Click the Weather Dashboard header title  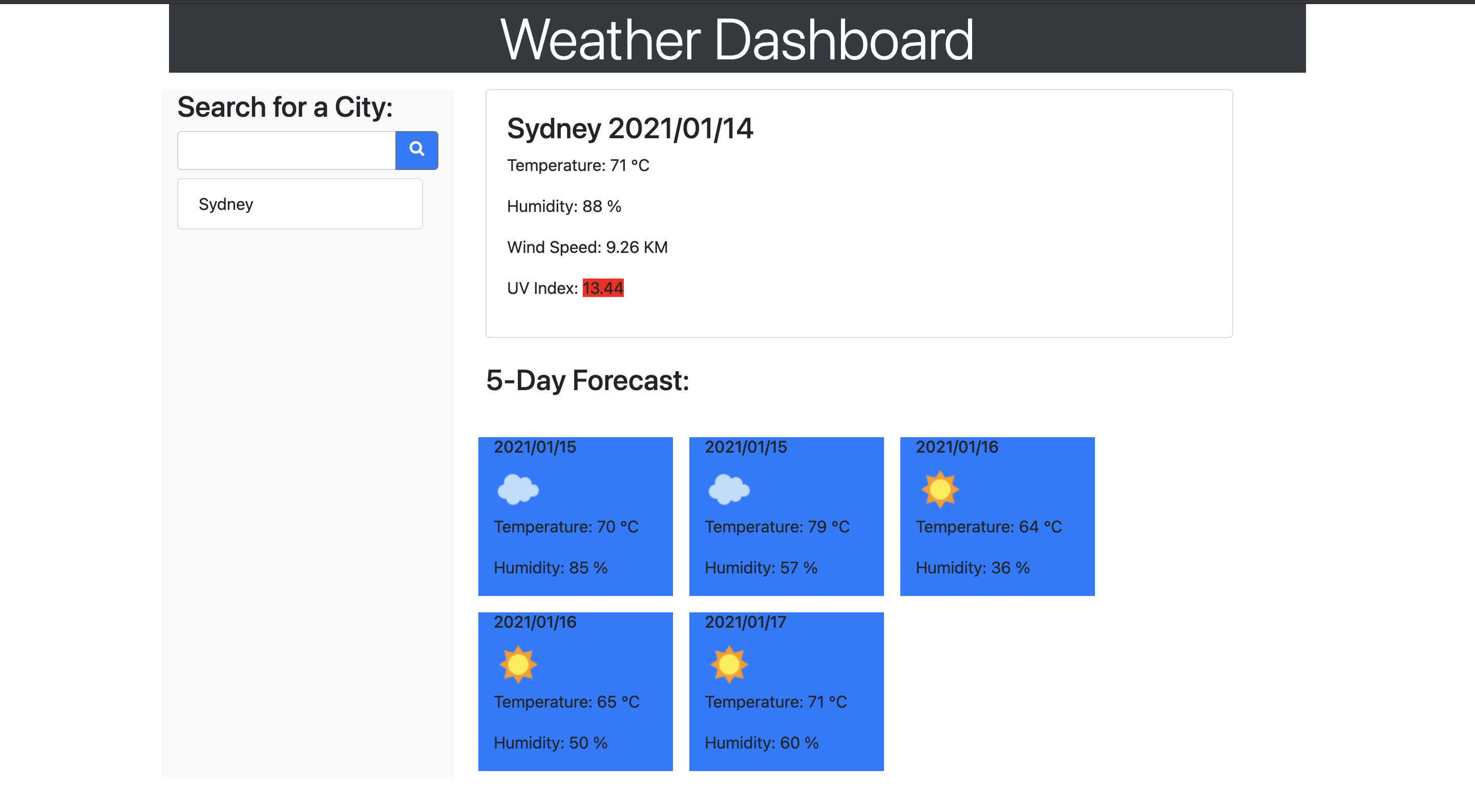pyautogui.click(x=736, y=39)
